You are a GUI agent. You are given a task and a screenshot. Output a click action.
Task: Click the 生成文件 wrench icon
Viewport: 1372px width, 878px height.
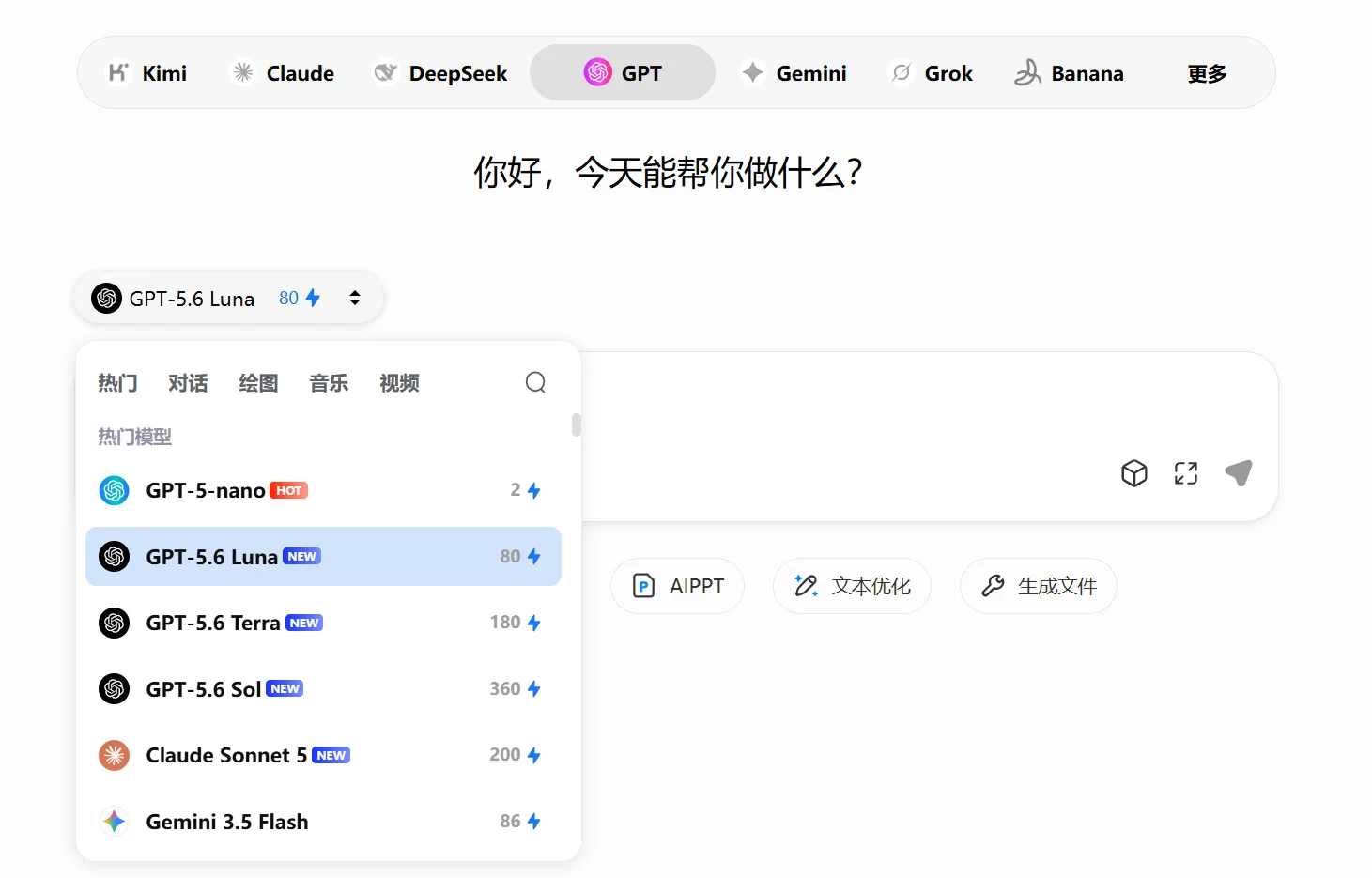click(993, 586)
